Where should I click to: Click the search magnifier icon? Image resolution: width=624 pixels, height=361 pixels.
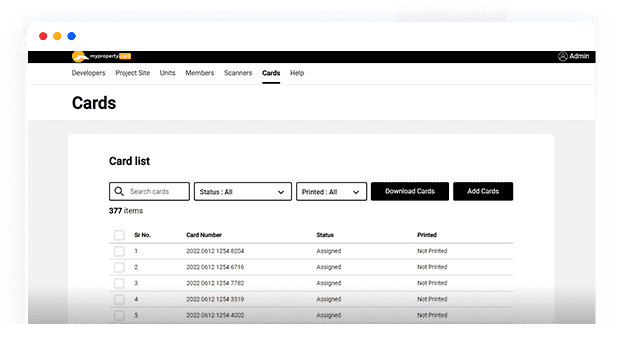pos(119,191)
